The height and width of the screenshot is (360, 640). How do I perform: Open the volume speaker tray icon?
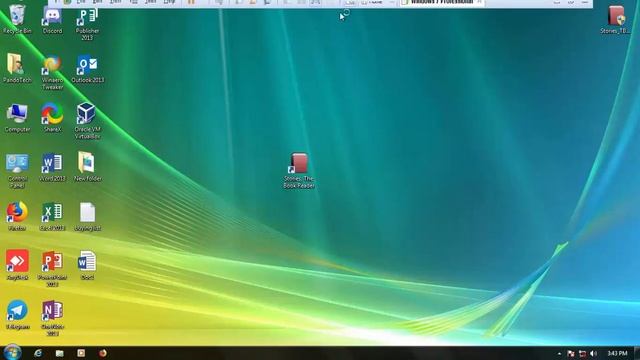tap(593, 353)
